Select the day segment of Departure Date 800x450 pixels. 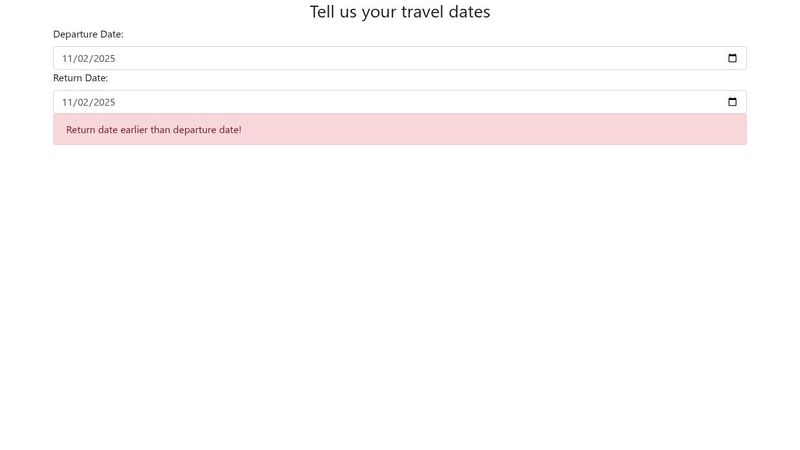pyautogui.click(x=84, y=58)
